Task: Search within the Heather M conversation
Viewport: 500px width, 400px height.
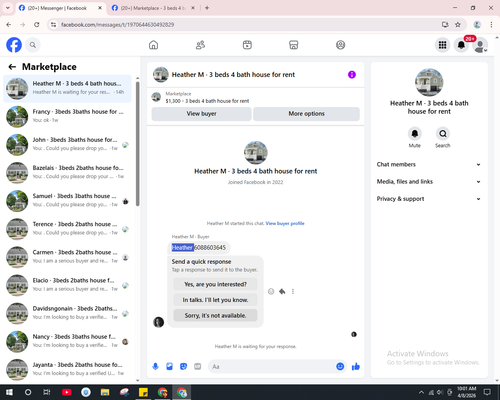Action: (443, 134)
